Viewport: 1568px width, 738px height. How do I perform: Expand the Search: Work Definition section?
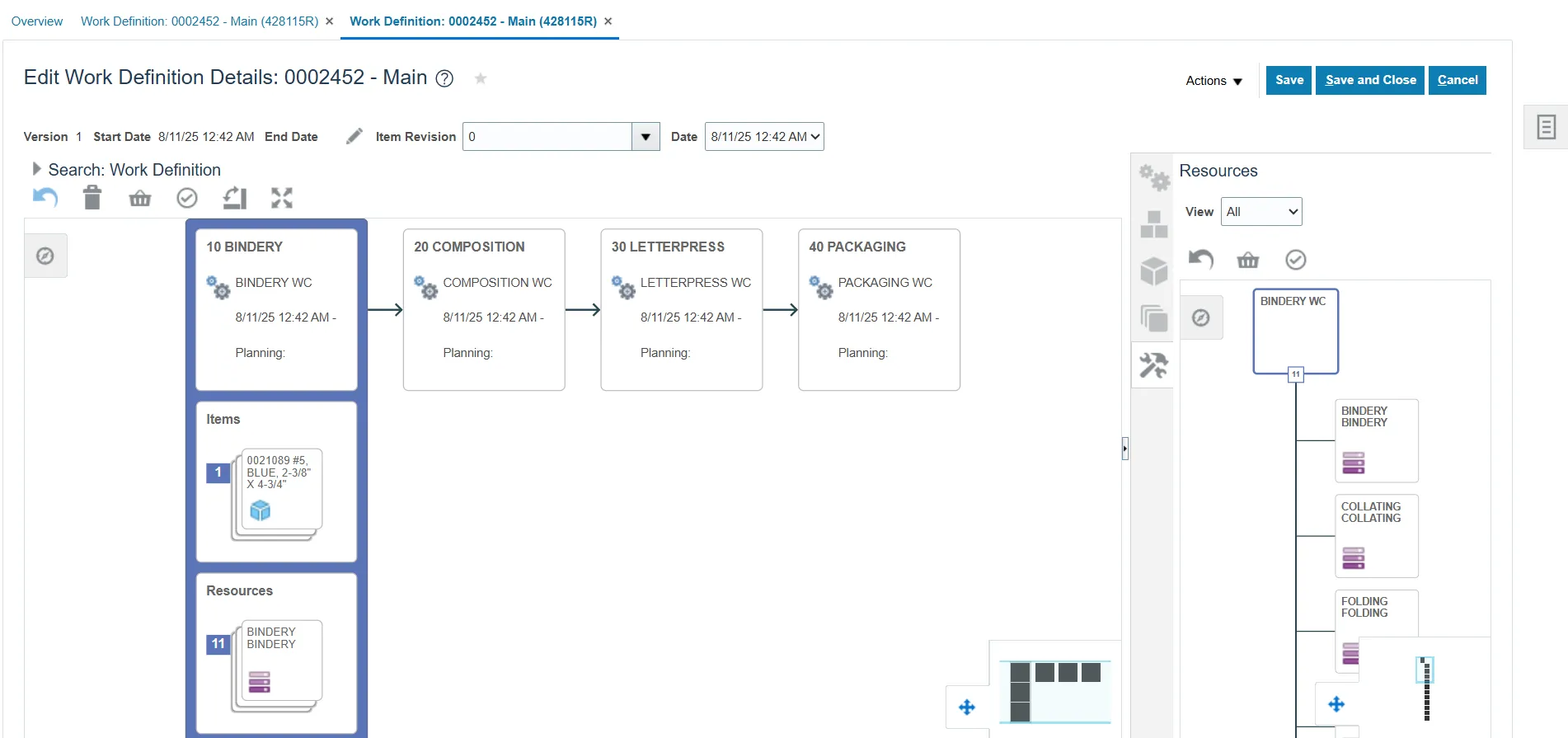[x=36, y=169]
